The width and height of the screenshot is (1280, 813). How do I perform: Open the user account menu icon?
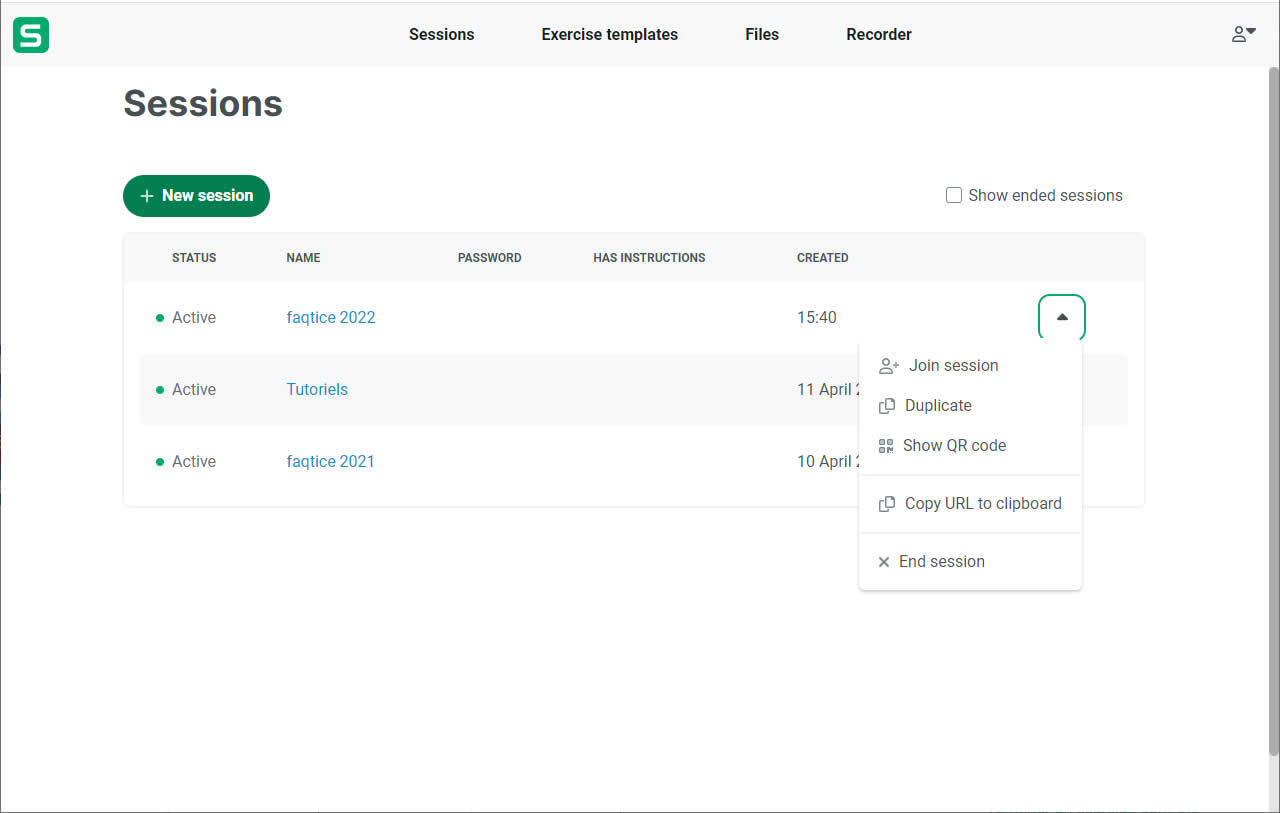(1243, 34)
